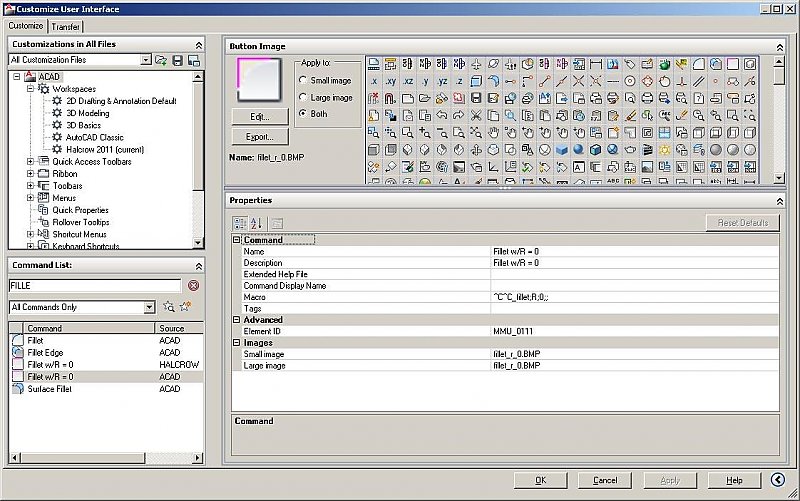Select the Both radio button
800x501 pixels.
(303, 114)
